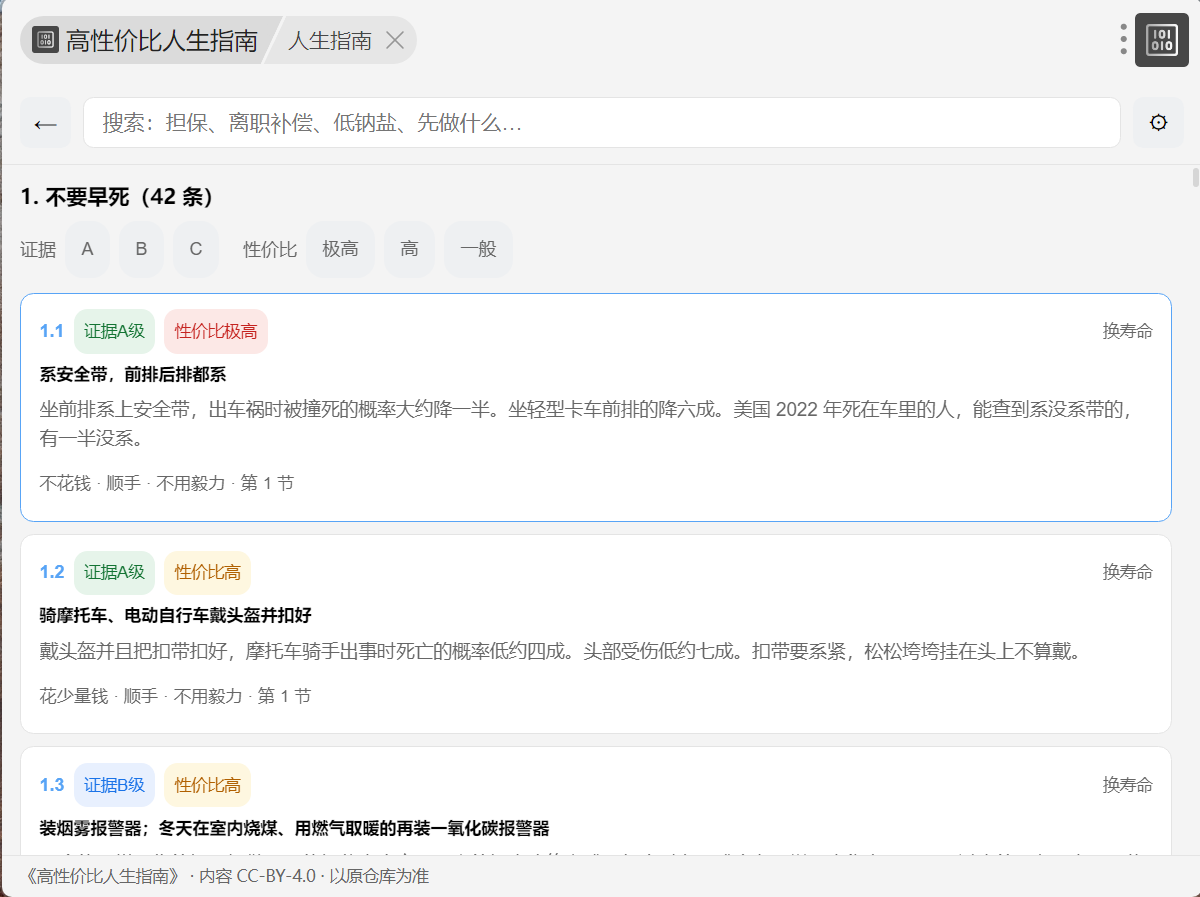This screenshot has width=1200, height=897.
Task: Click the 证据 filter label
Action: pyautogui.click(x=38, y=249)
